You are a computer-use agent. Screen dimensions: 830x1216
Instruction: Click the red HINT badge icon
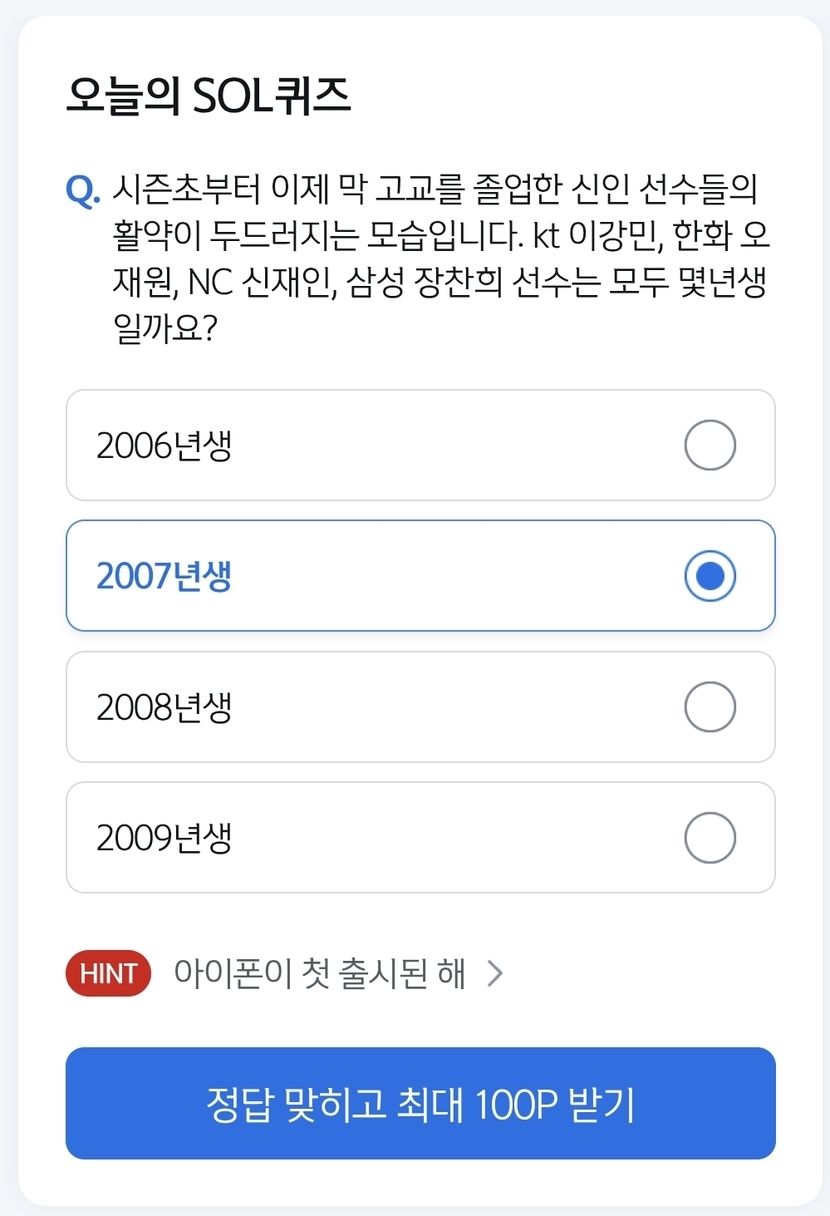point(108,974)
